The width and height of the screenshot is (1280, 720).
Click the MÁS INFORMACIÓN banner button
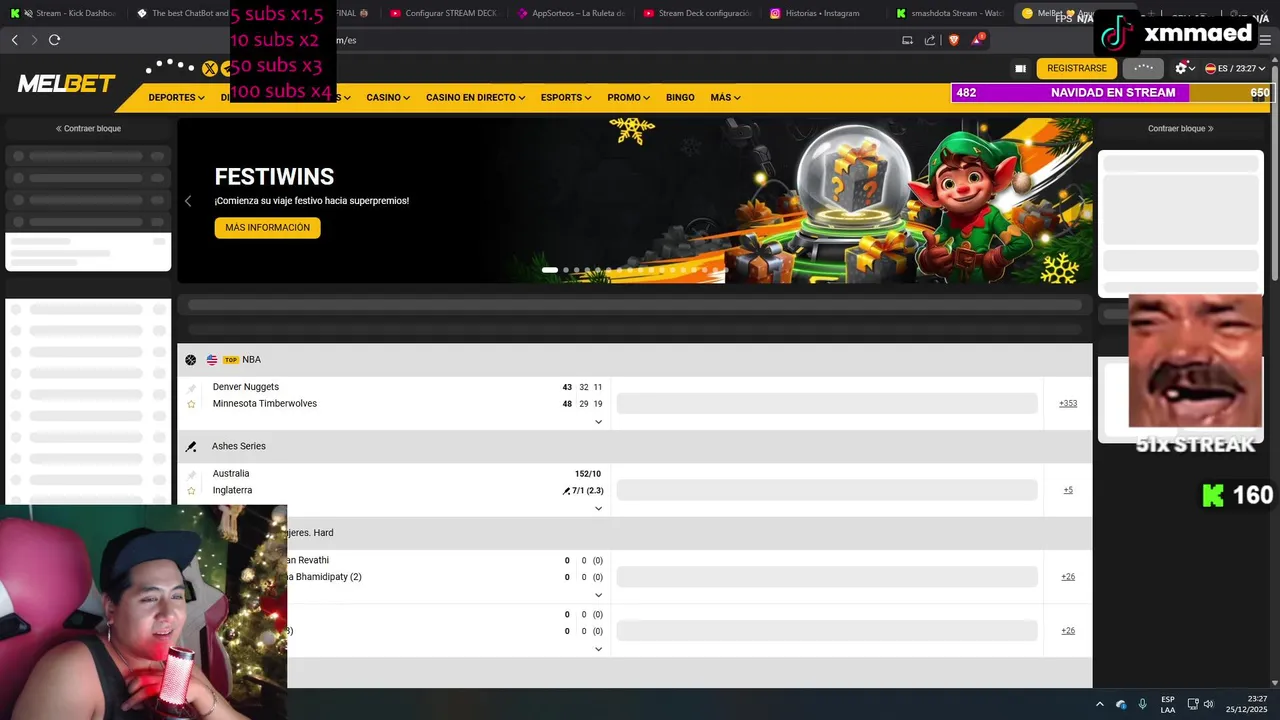(x=267, y=228)
